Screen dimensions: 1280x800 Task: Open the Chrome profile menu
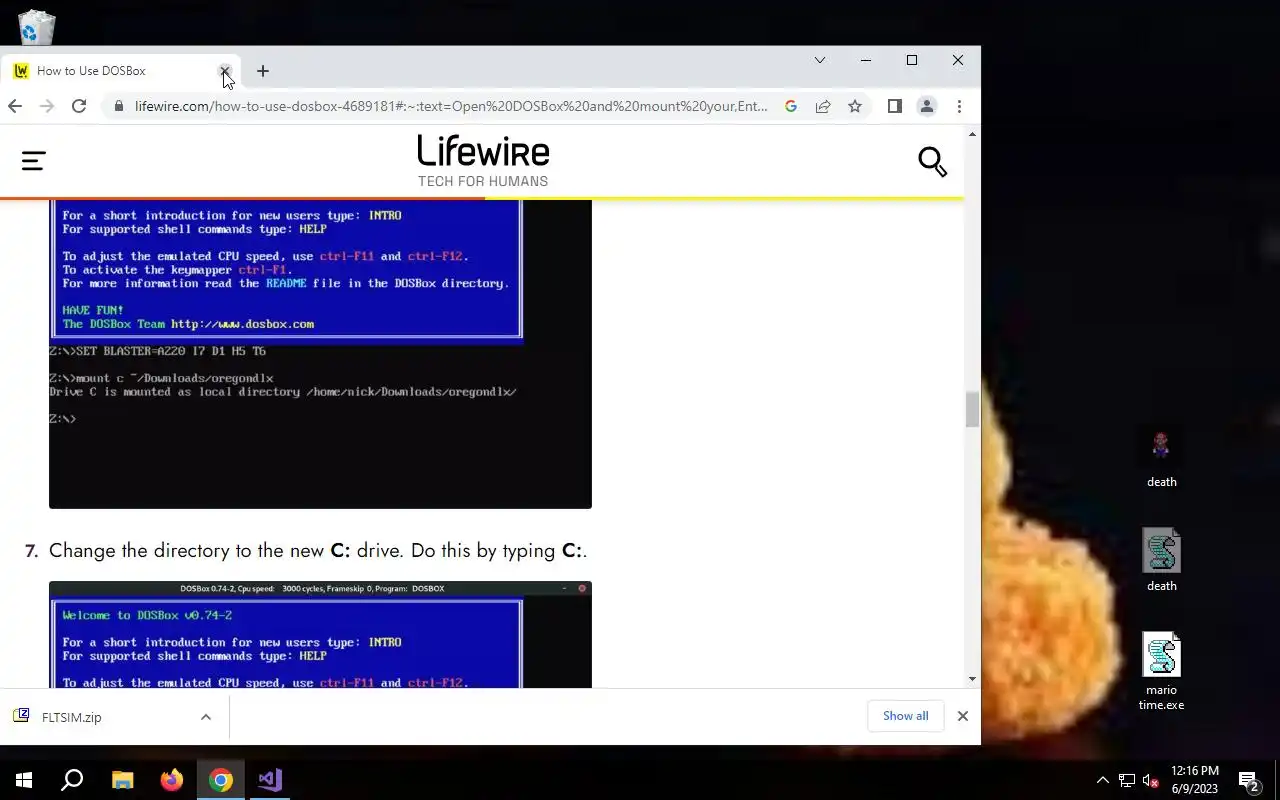pos(927,106)
